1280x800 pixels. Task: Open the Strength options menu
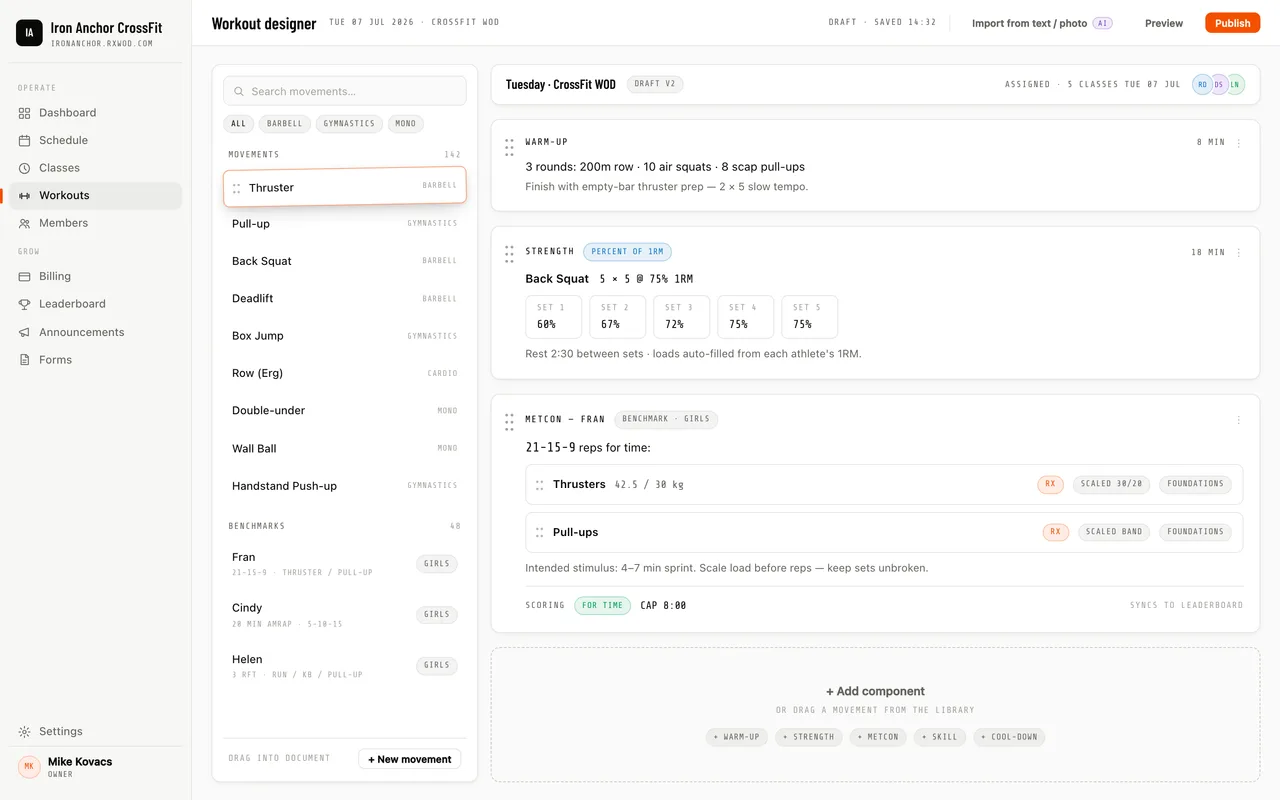tap(1239, 253)
